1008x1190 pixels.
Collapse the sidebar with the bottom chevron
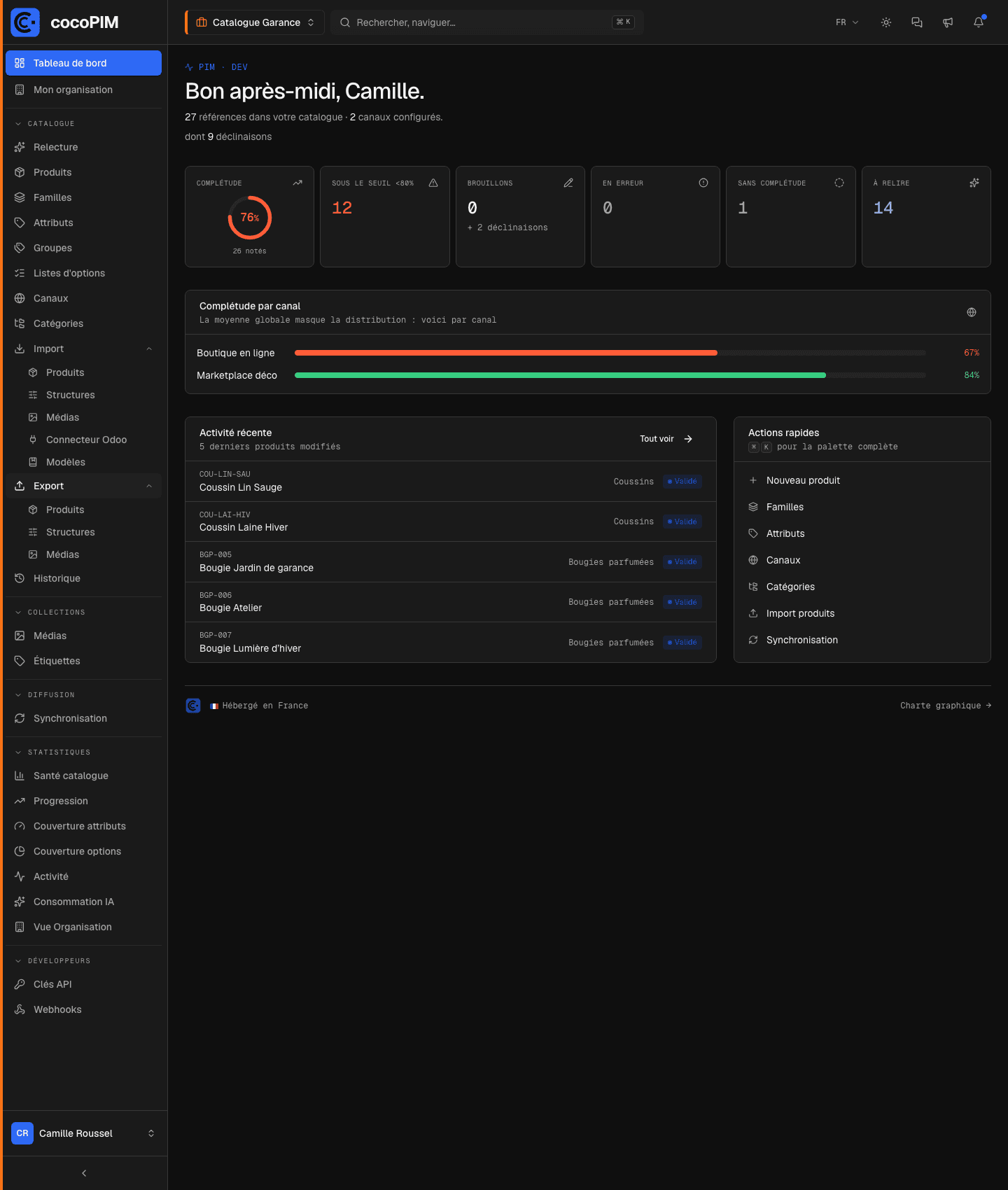[x=84, y=1173]
